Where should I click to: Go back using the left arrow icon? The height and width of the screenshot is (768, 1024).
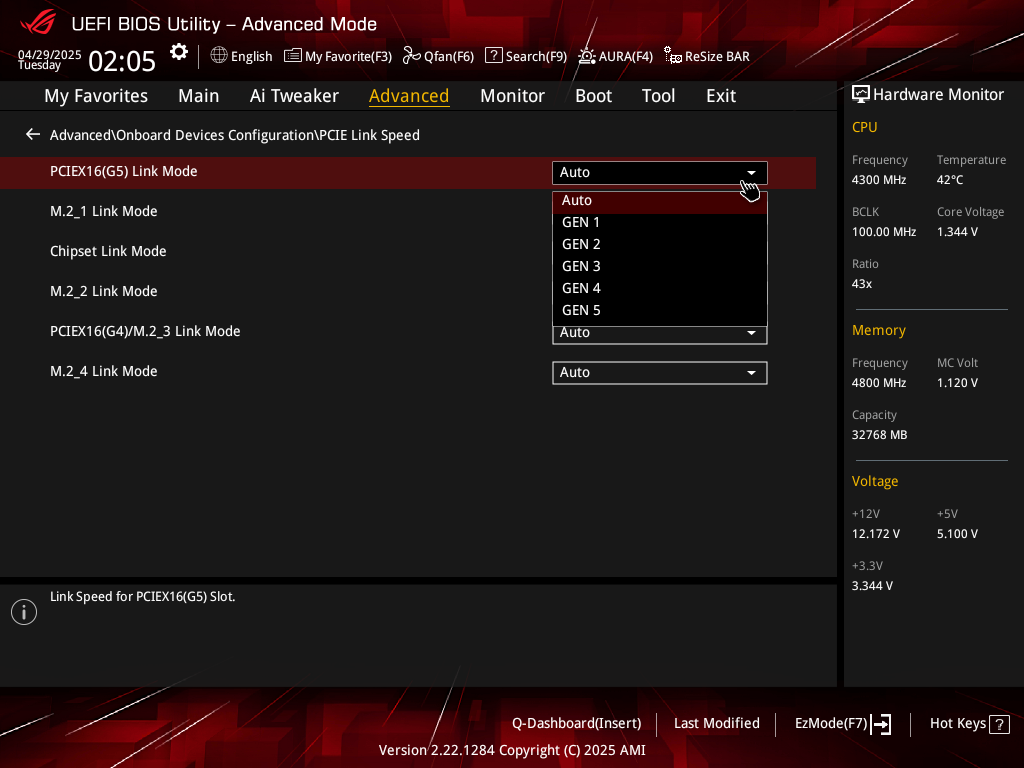click(x=33, y=135)
